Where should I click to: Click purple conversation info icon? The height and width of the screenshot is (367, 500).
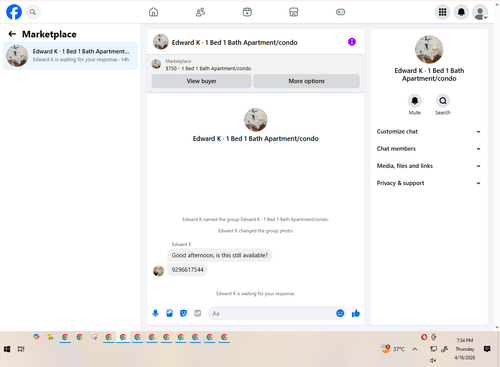352,42
